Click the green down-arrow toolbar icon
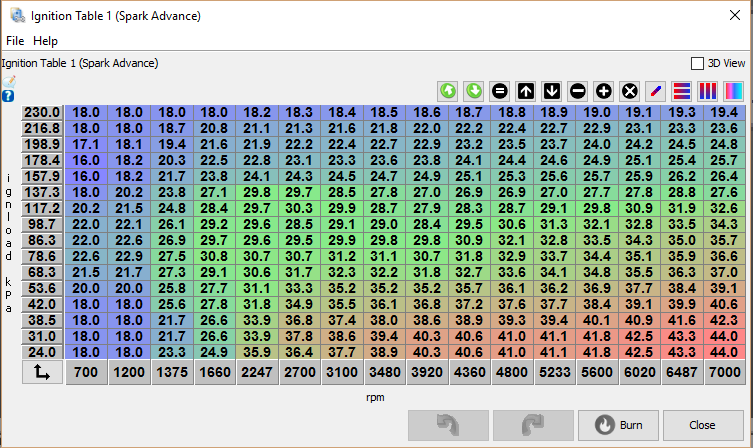The width and height of the screenshot is (753, 448). (x=474, y=91)
